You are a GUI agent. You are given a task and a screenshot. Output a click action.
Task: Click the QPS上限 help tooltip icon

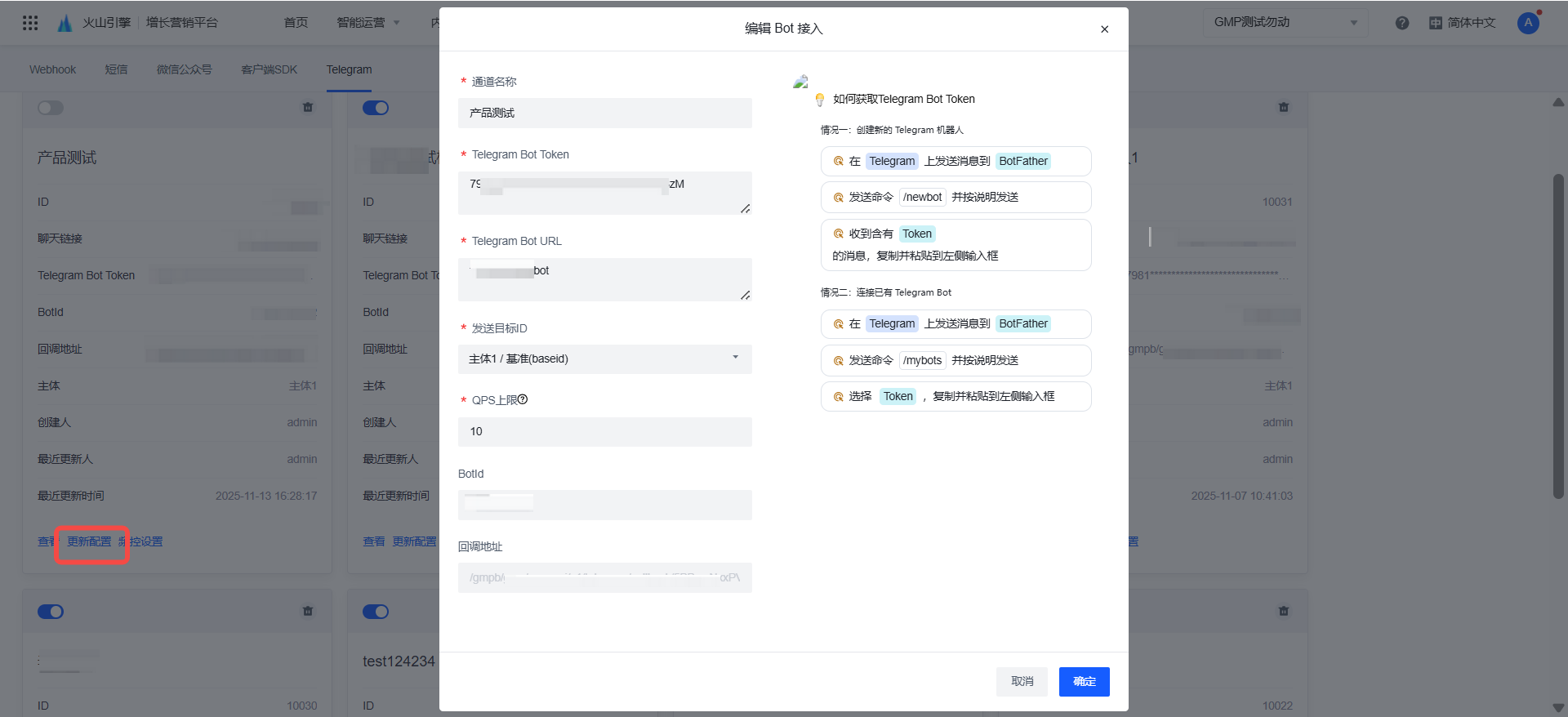pos(523,399)
